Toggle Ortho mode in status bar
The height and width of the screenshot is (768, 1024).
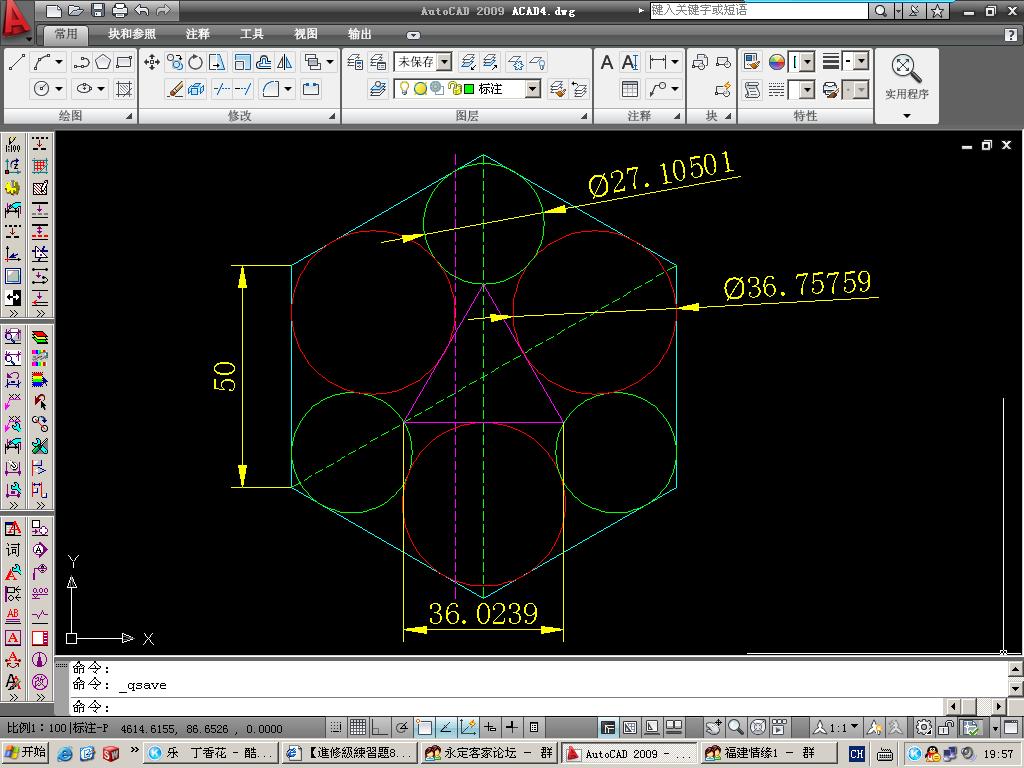[379, 727]
